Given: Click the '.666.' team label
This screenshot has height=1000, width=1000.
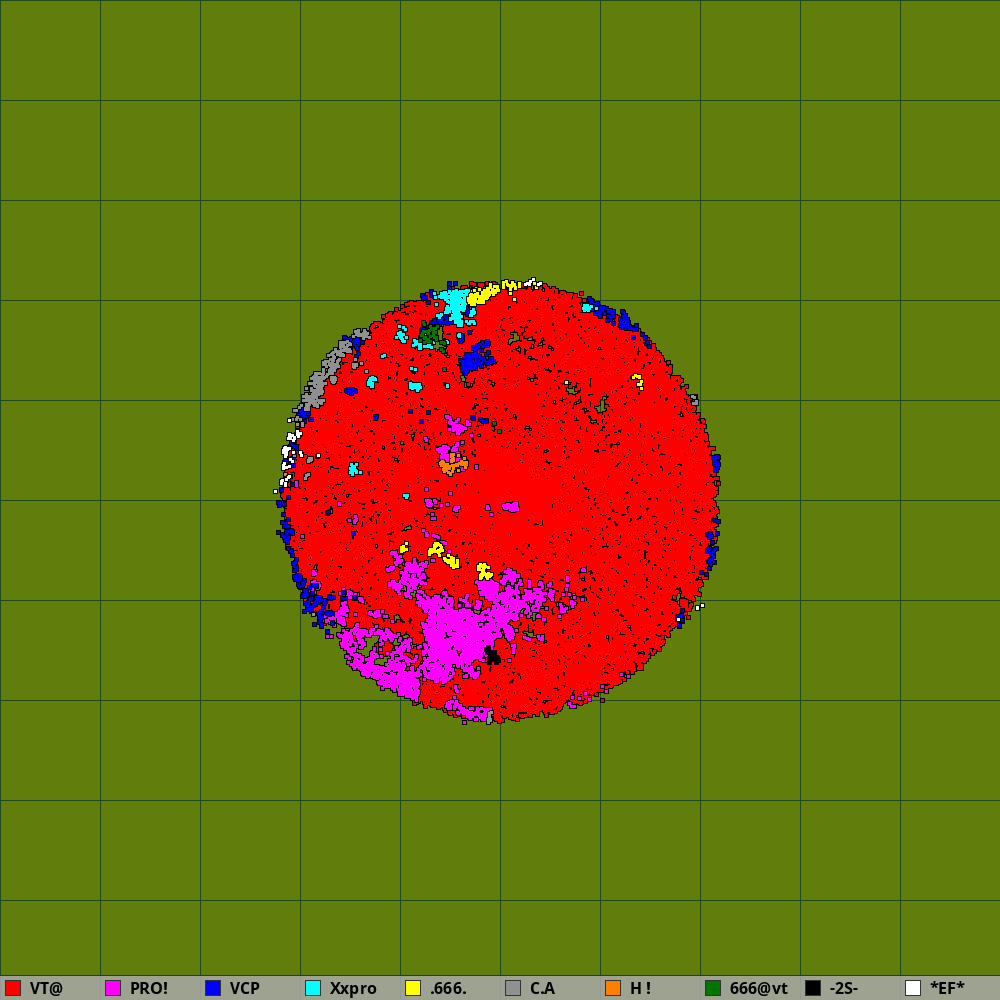Looking at the screenshot, I should pos(448,989).
